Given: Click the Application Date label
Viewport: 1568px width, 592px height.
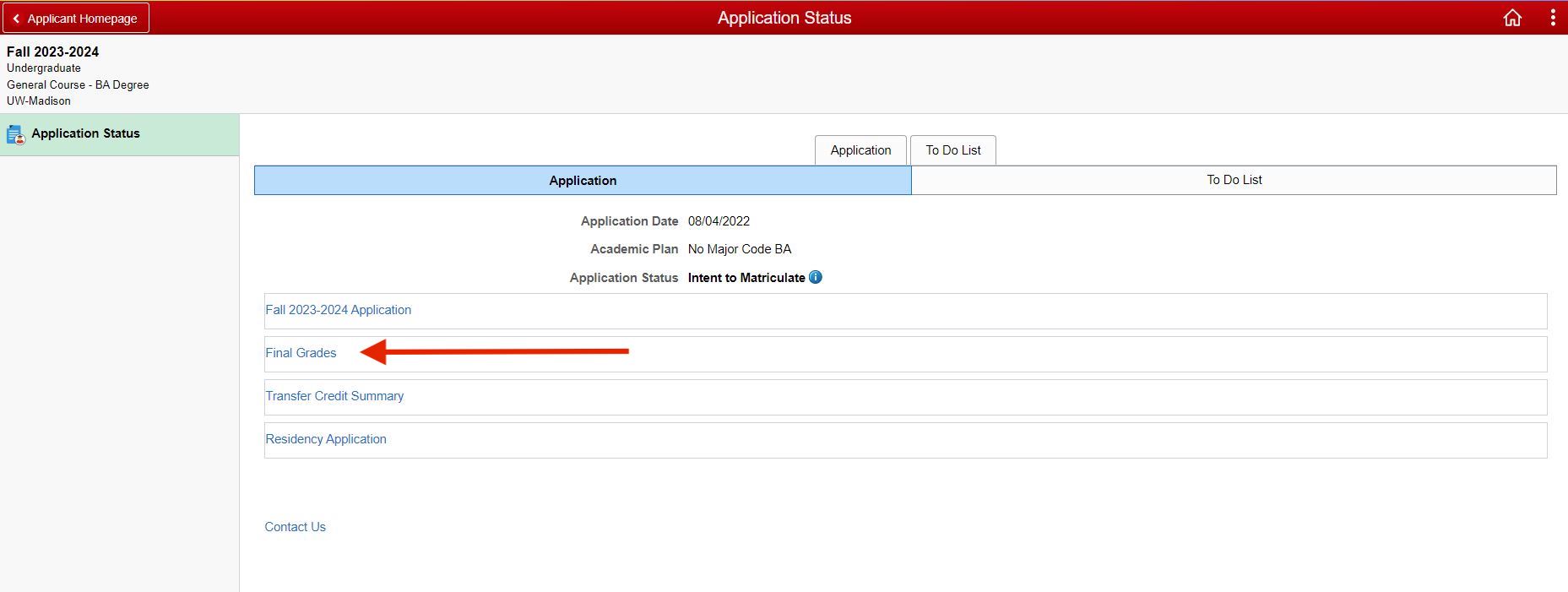Looking at the screenshot, I should click(629, 221).
